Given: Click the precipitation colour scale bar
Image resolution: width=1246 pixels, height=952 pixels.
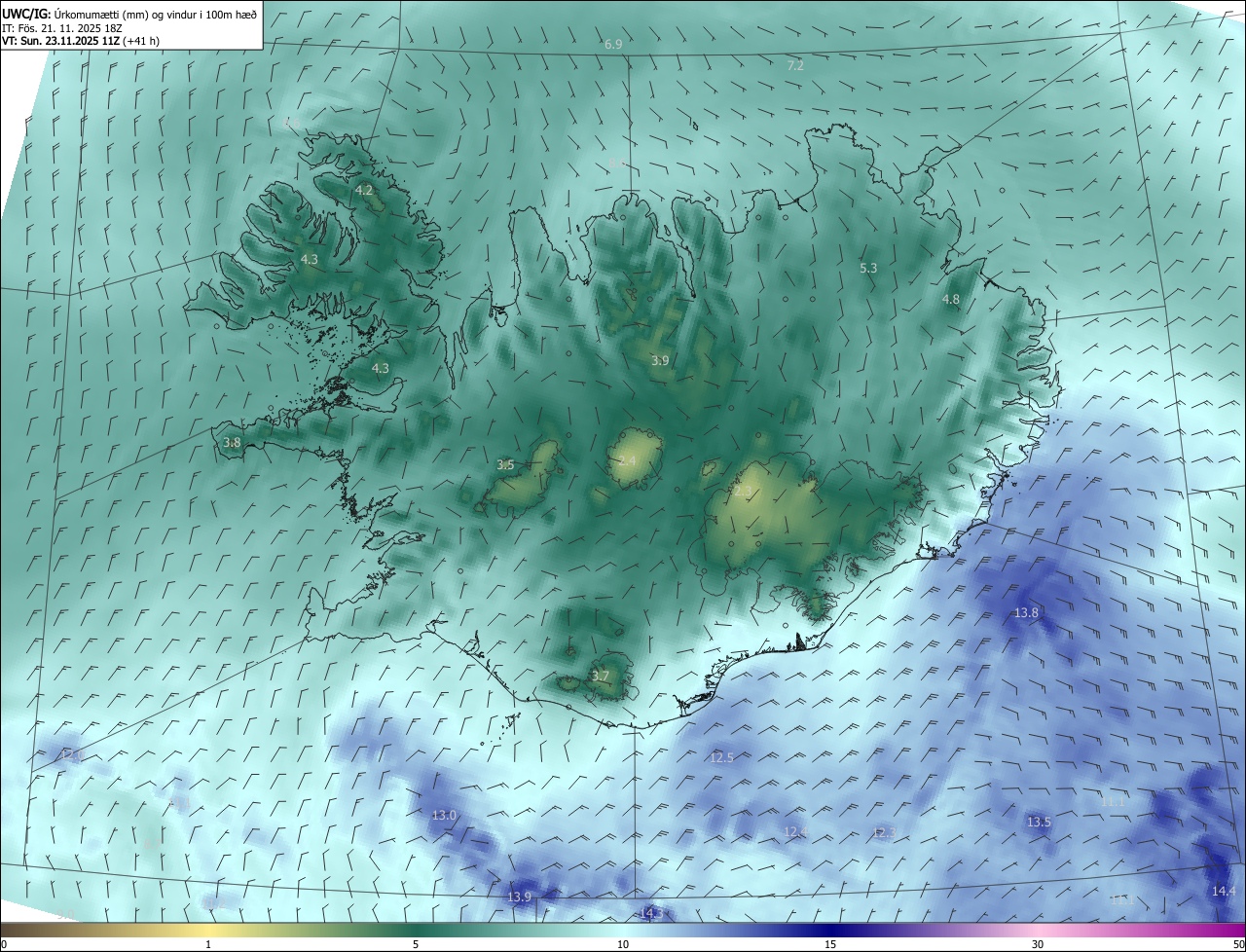Looking at the screenshot, I should pyautogui.click(x=623, y=930).
